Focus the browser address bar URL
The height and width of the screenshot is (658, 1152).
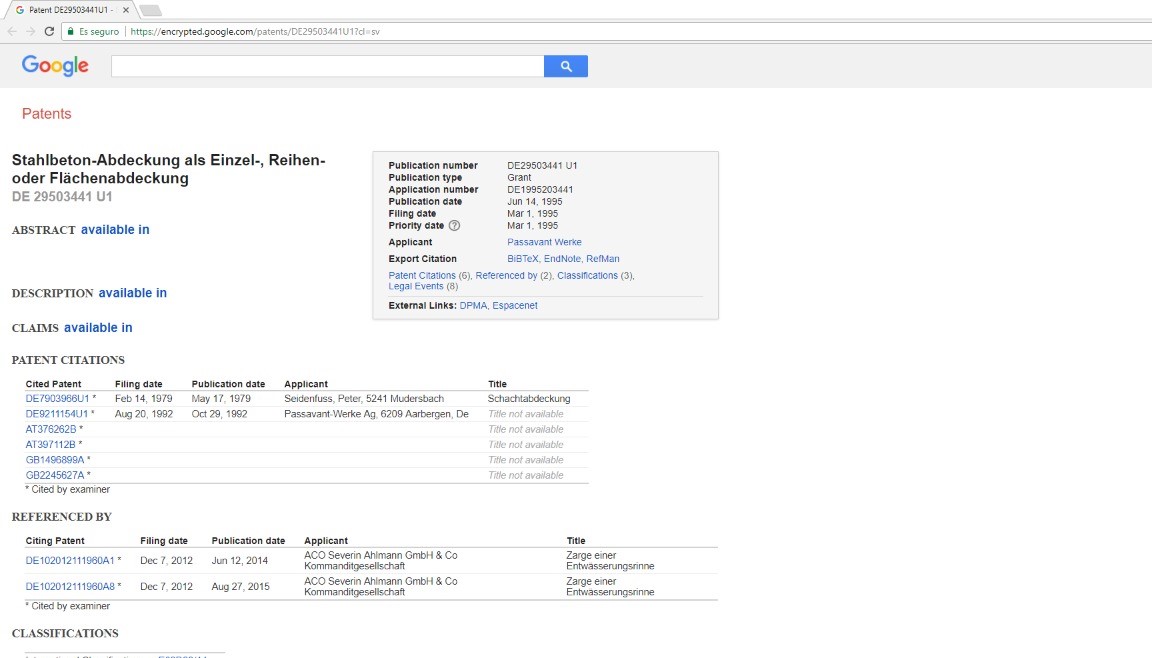(x=255, y=32)
